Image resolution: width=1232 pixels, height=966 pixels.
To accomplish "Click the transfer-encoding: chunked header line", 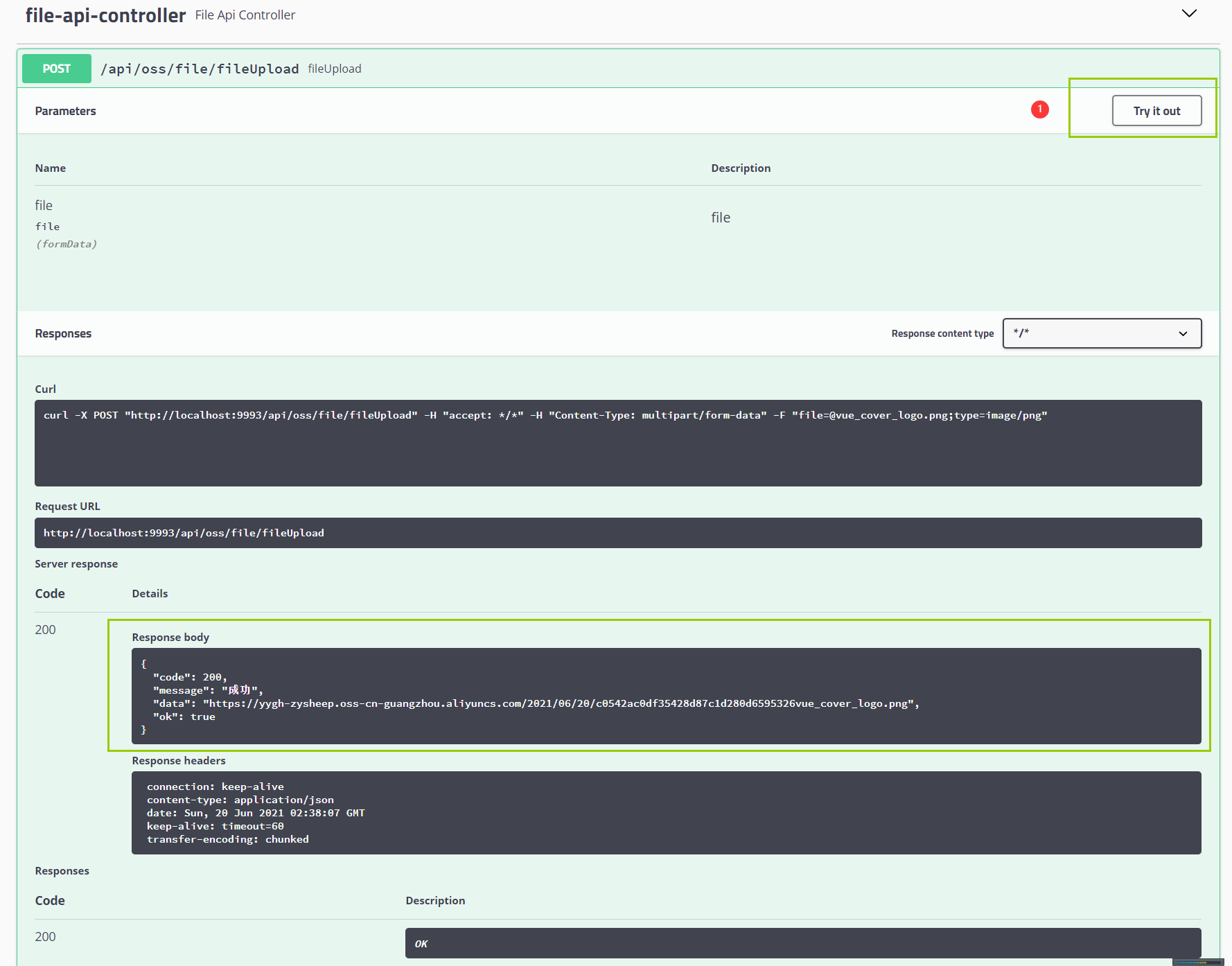I will click(x=228, y=839).
